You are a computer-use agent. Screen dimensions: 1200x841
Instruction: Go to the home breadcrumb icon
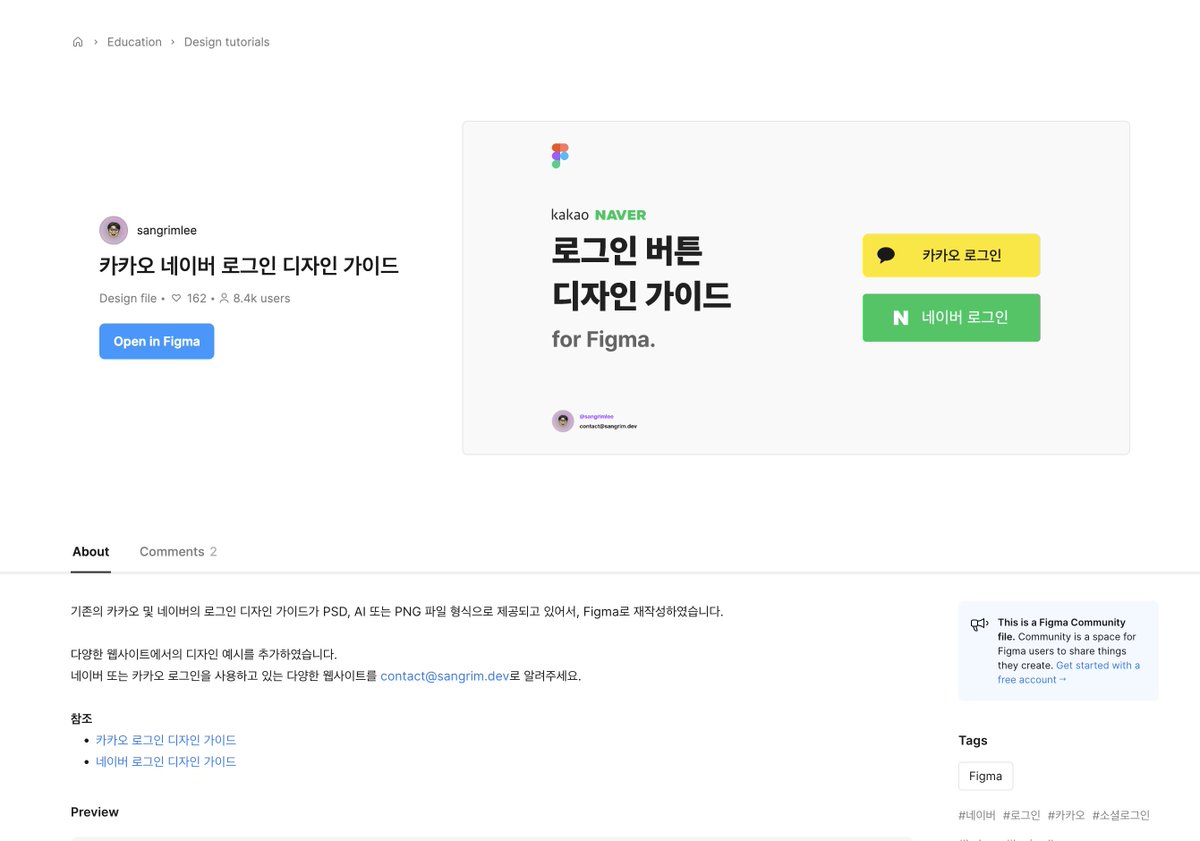tap(78, 42)
